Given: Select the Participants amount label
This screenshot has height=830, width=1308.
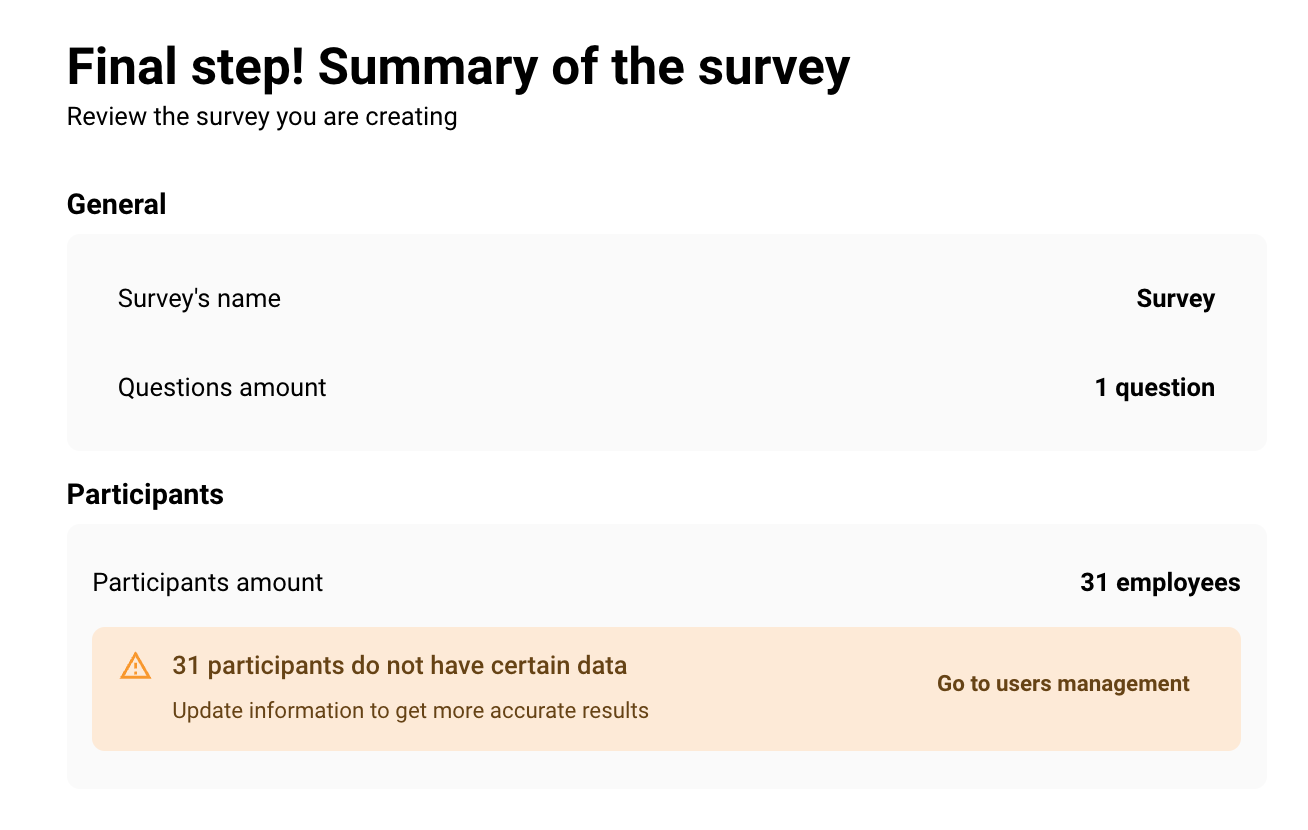Looking at the screenshot, I should 208,583.
